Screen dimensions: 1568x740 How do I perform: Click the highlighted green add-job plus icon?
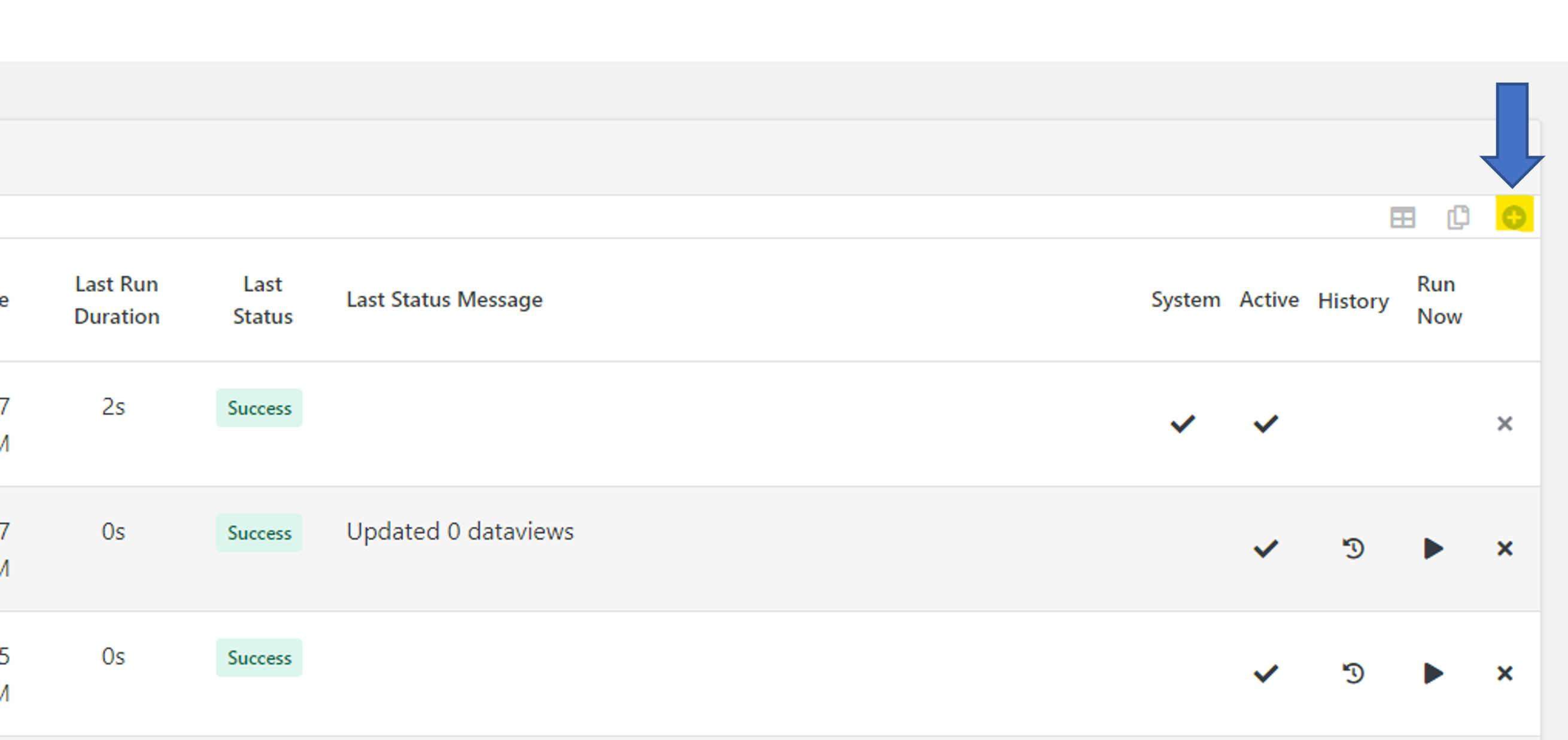click(1513, 217)
